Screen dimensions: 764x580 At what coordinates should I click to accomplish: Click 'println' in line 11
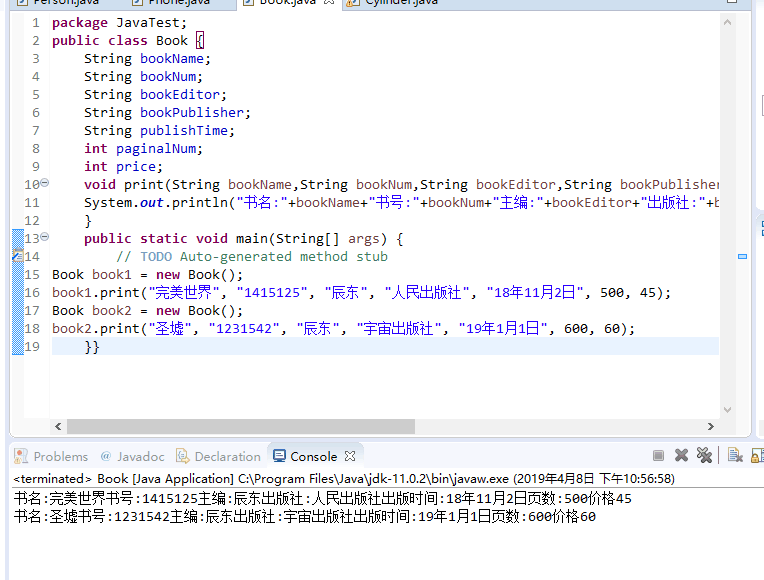click(200, 203)
